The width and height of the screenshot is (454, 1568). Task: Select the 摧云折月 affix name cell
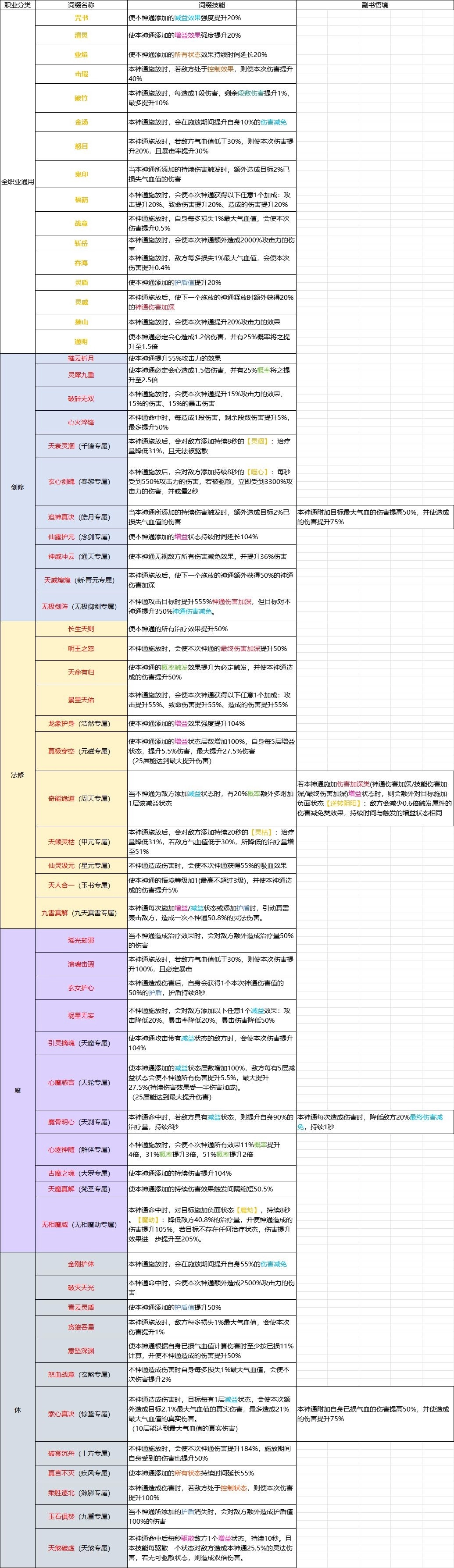(81, 359)
